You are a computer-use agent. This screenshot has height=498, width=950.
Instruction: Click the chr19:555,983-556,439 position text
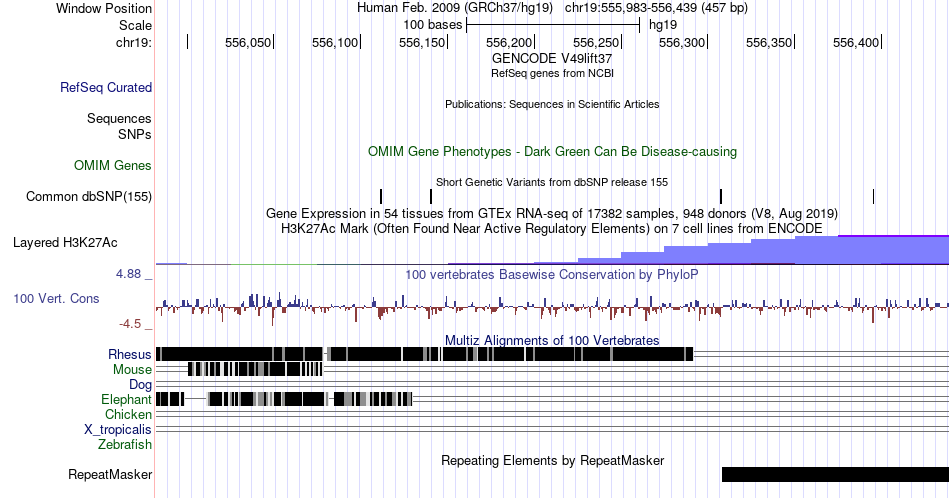pyautogui.click(x=656, y=8)
